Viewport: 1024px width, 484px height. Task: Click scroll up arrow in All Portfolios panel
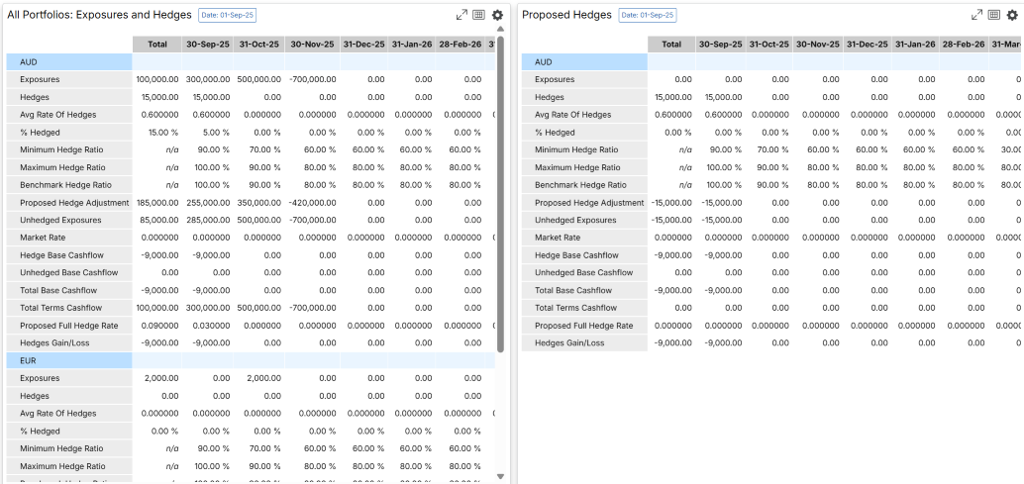pyautogui.click(x=500, y=29)
